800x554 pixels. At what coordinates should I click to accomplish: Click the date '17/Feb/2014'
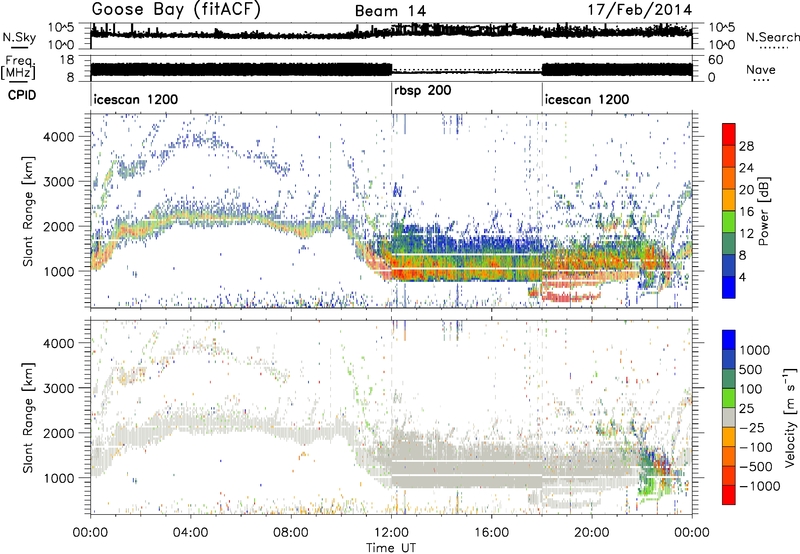640,10
